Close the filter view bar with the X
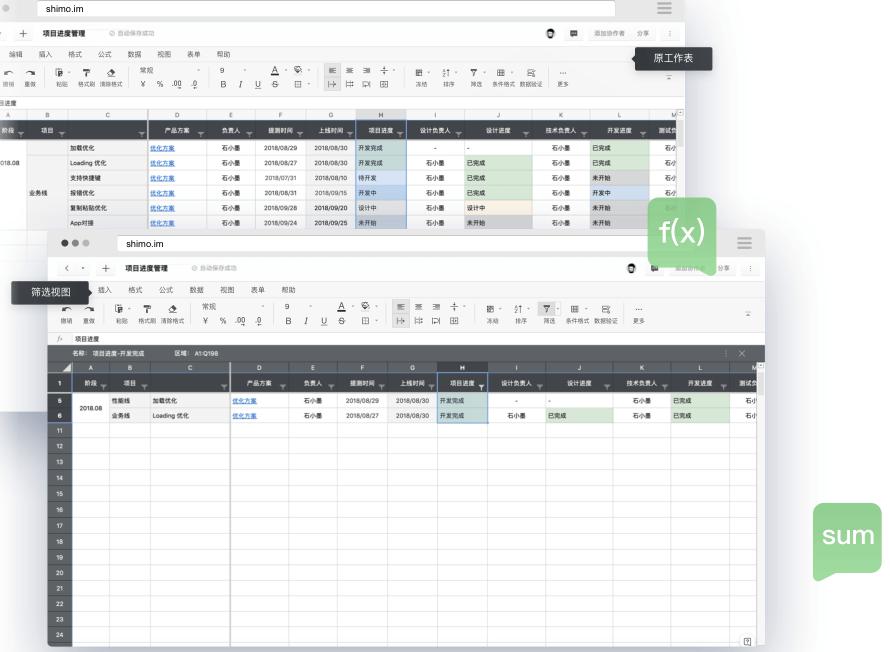The image size is (890, 652). [x=741, y=354]
